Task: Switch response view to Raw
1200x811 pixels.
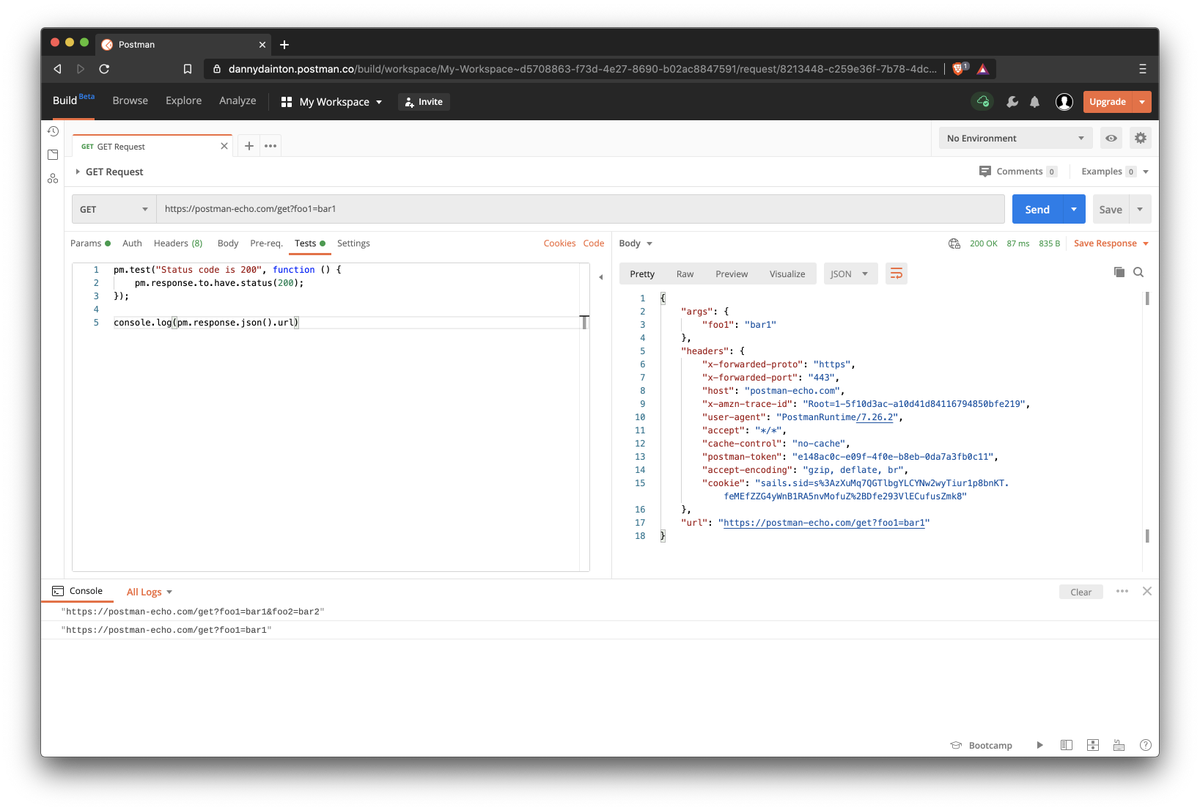Action: click(685, 274)
